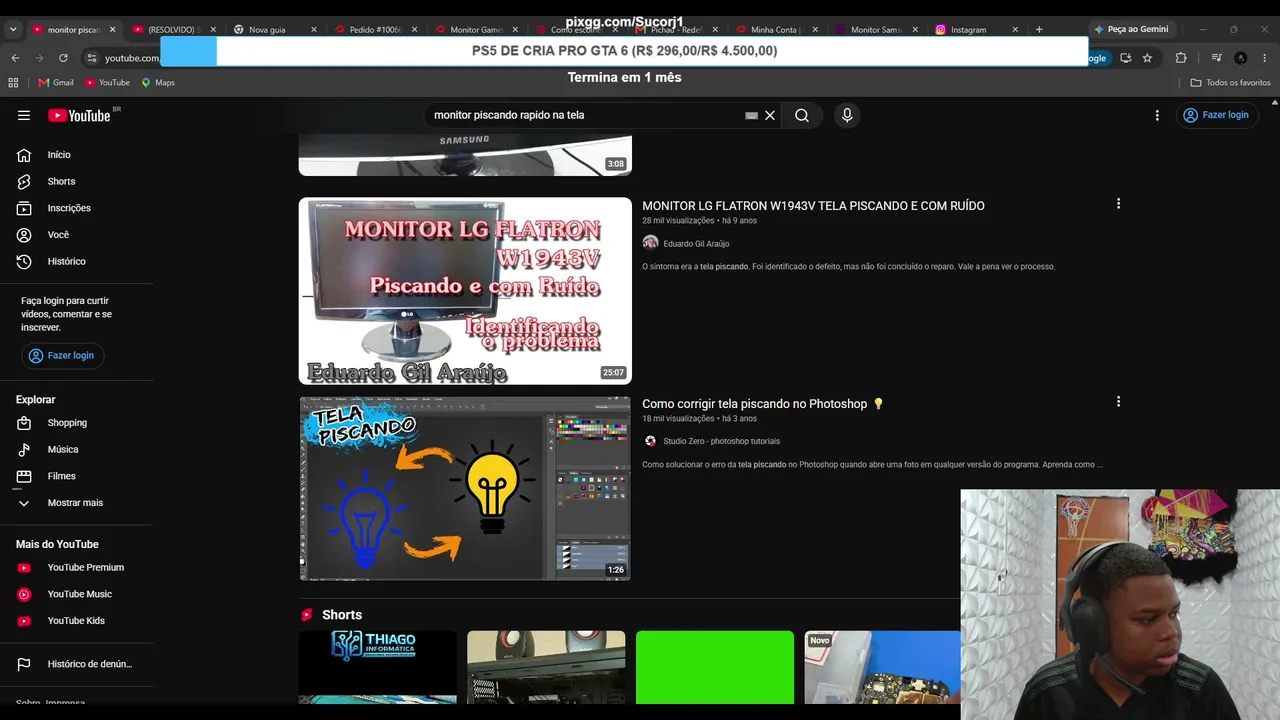Switch to the Instagram browser tab

click(x=968, y=30)
